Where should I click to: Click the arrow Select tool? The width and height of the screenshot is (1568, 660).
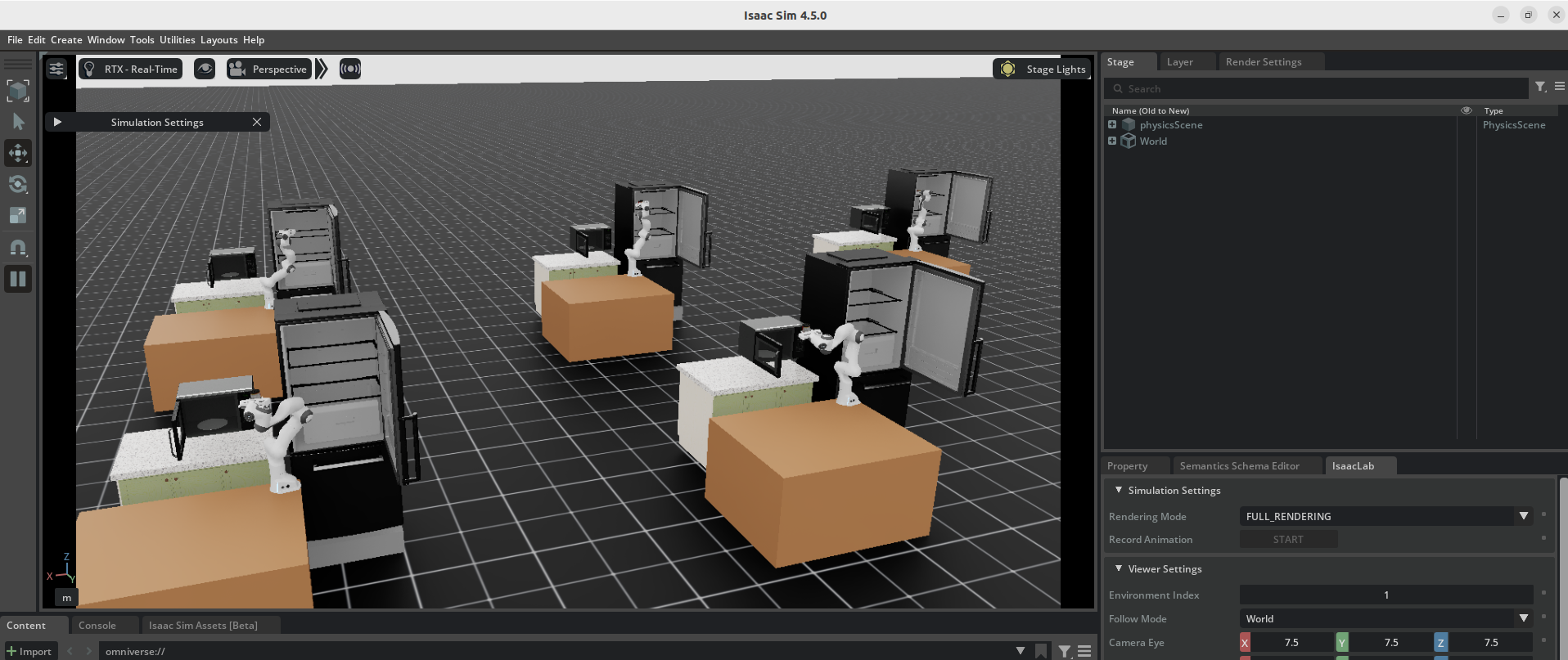pyautogui.click(x=18, y=122)
